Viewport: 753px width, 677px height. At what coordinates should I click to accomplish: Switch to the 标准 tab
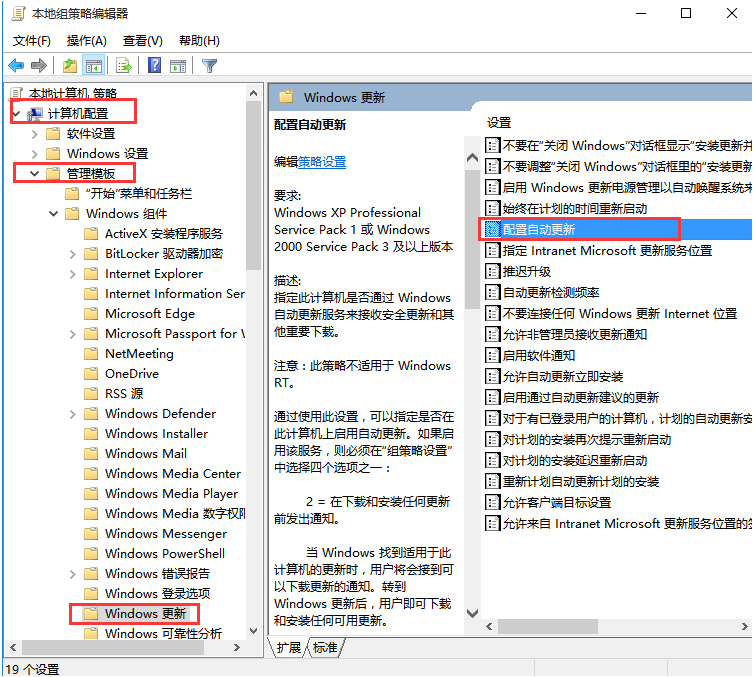(x=325, y=648)
